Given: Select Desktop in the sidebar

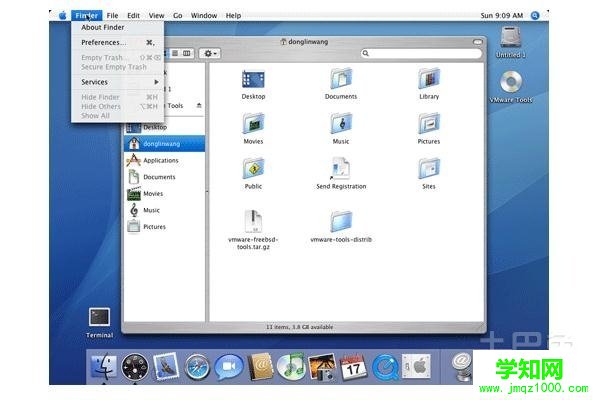Looking at the screenshot, I should point(165,127).
